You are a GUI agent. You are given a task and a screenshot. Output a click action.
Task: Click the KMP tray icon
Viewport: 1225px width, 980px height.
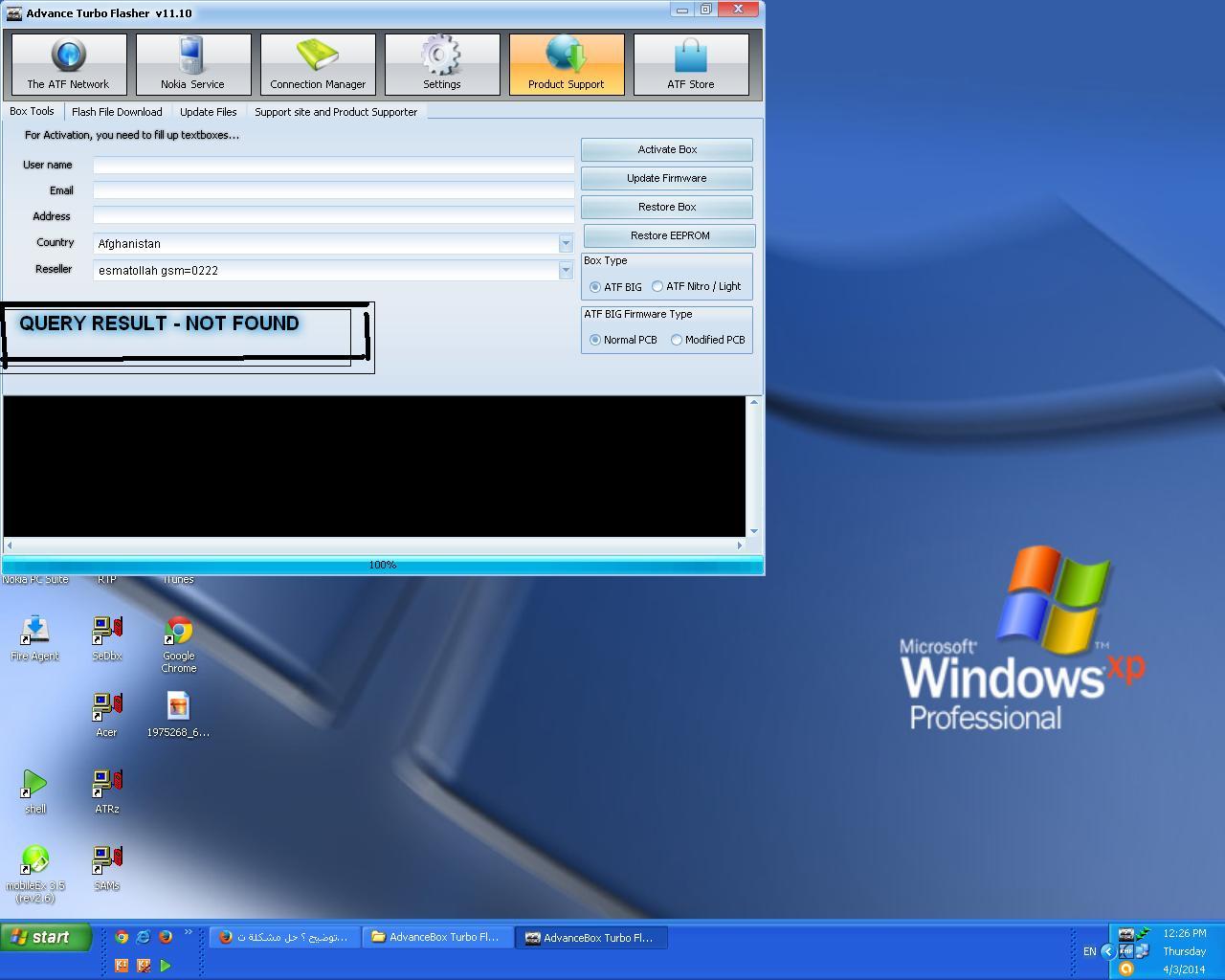(x=1126, y=951)
